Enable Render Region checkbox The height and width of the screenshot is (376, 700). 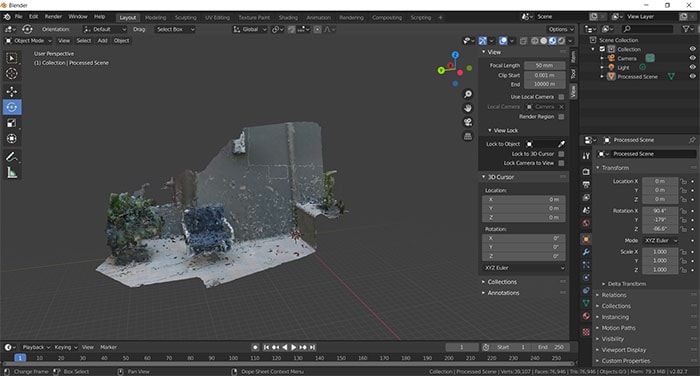[561, 117]
